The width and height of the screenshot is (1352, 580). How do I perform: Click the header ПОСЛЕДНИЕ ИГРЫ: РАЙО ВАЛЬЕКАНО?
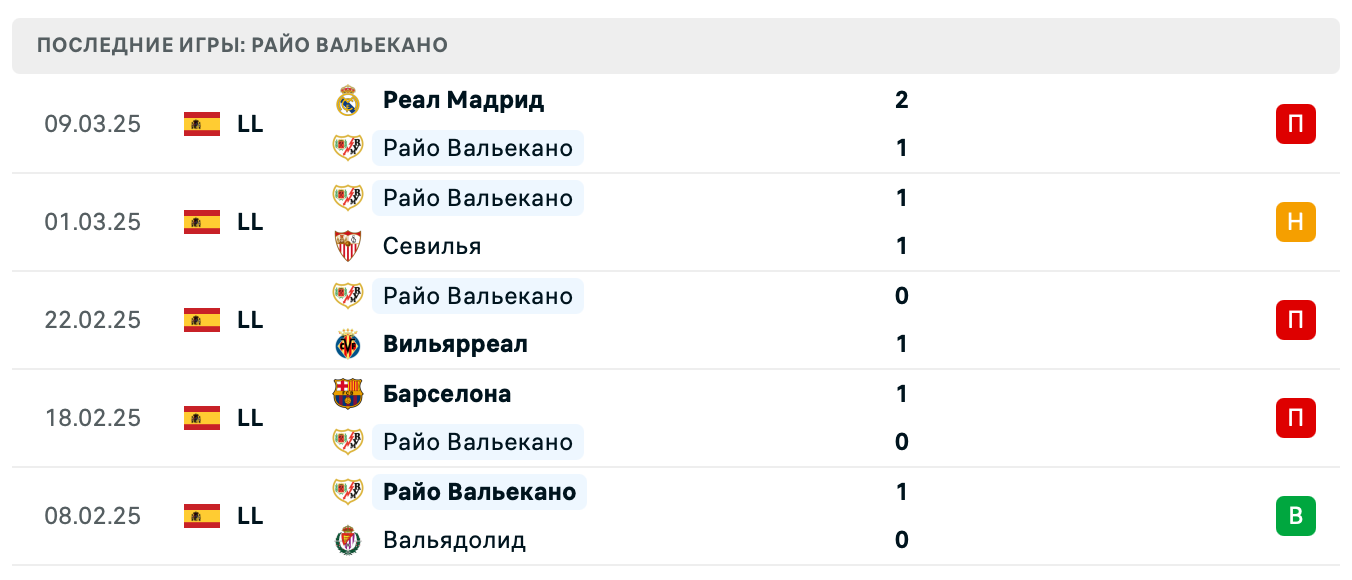[x=243, y=44]
